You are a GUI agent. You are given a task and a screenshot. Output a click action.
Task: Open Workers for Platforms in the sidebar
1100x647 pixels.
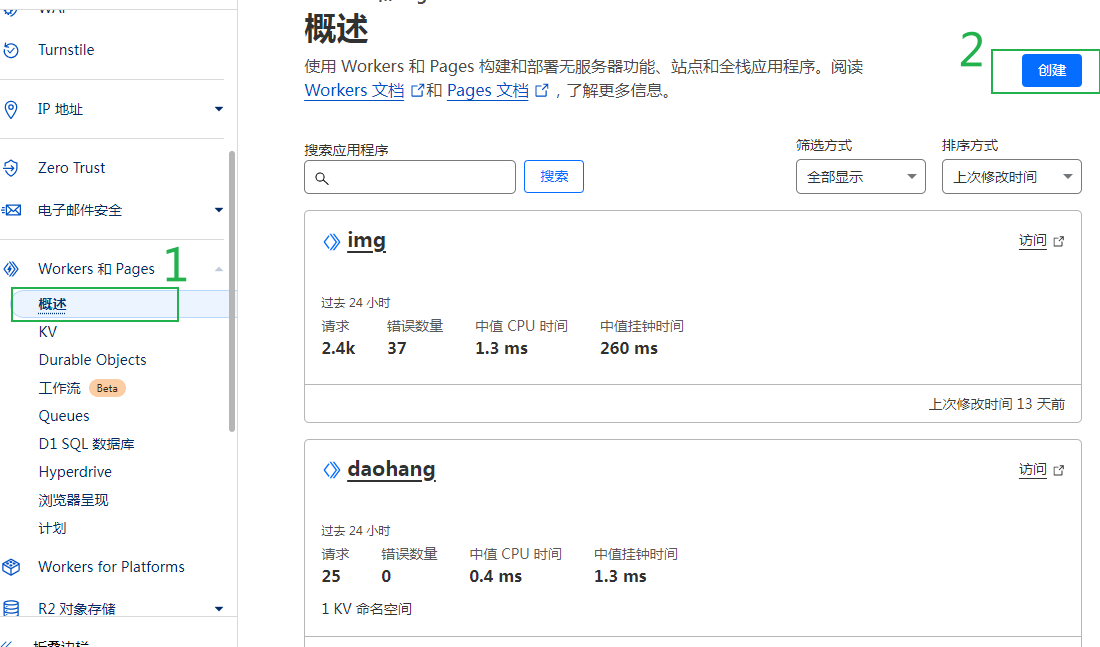tap(112, 566)
